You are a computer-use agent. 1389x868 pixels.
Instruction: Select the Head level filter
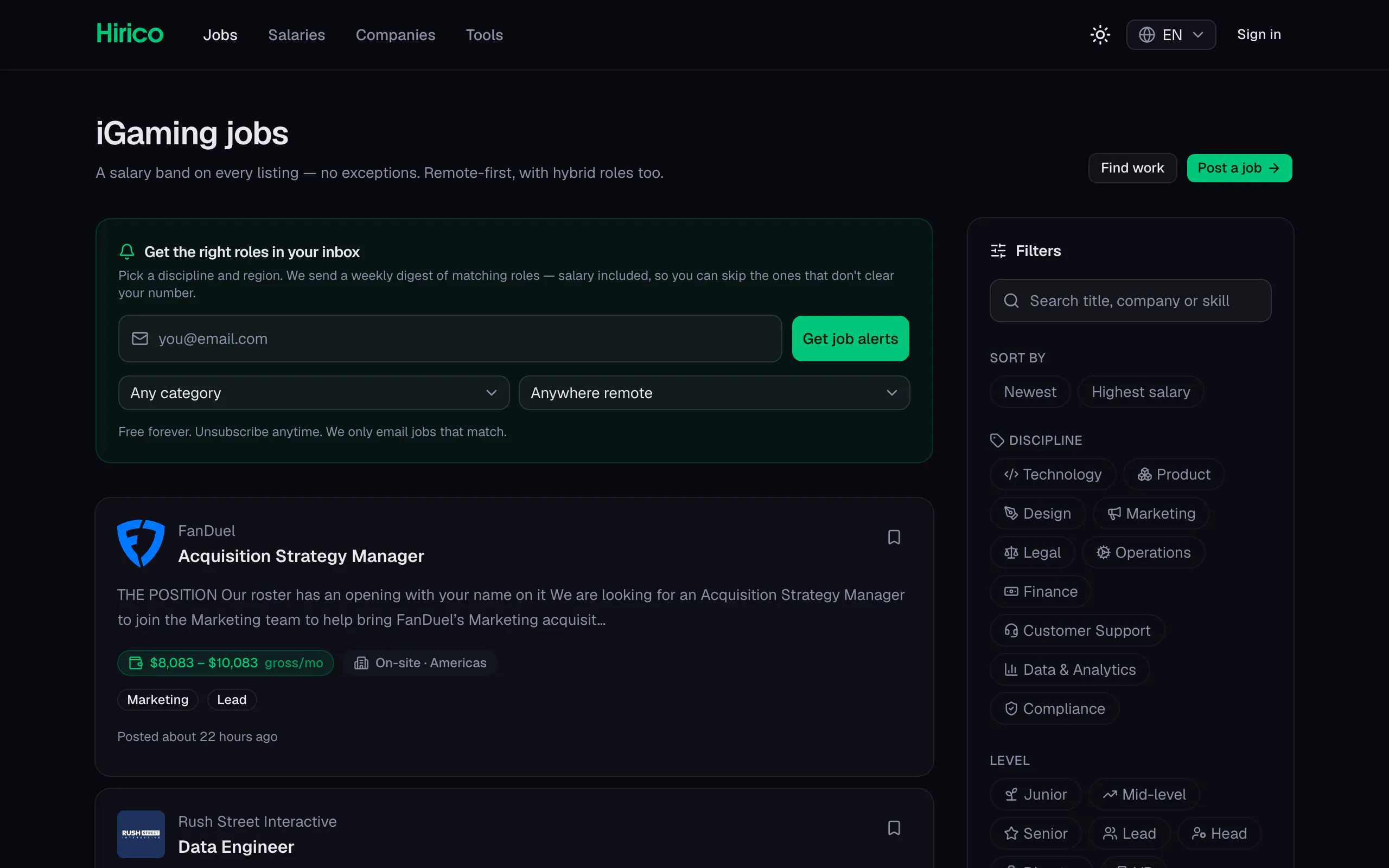pyautogui.click(x=1219, y=833)
